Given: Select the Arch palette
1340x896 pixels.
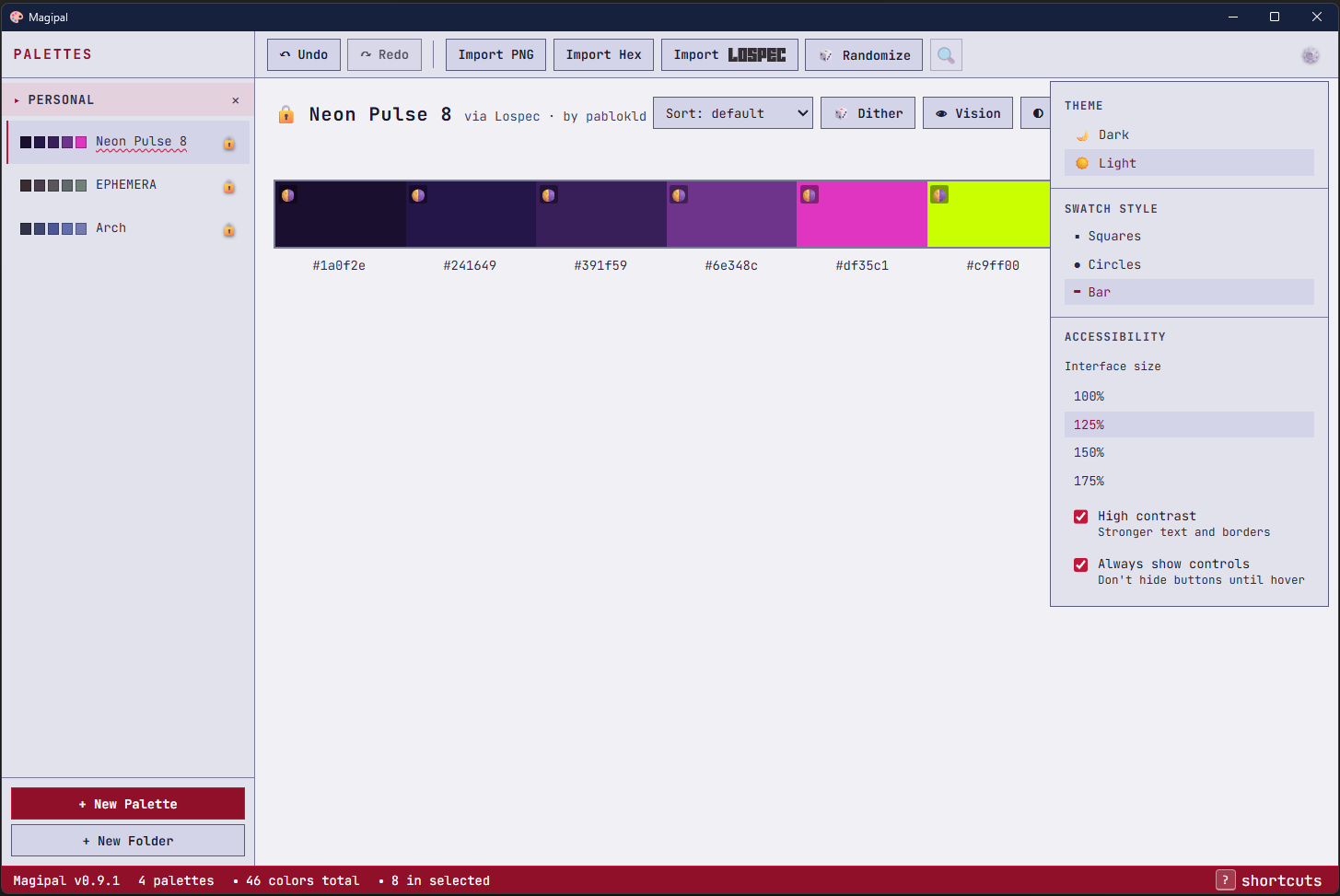Looking at the screenshot, I should pos(128,228).
